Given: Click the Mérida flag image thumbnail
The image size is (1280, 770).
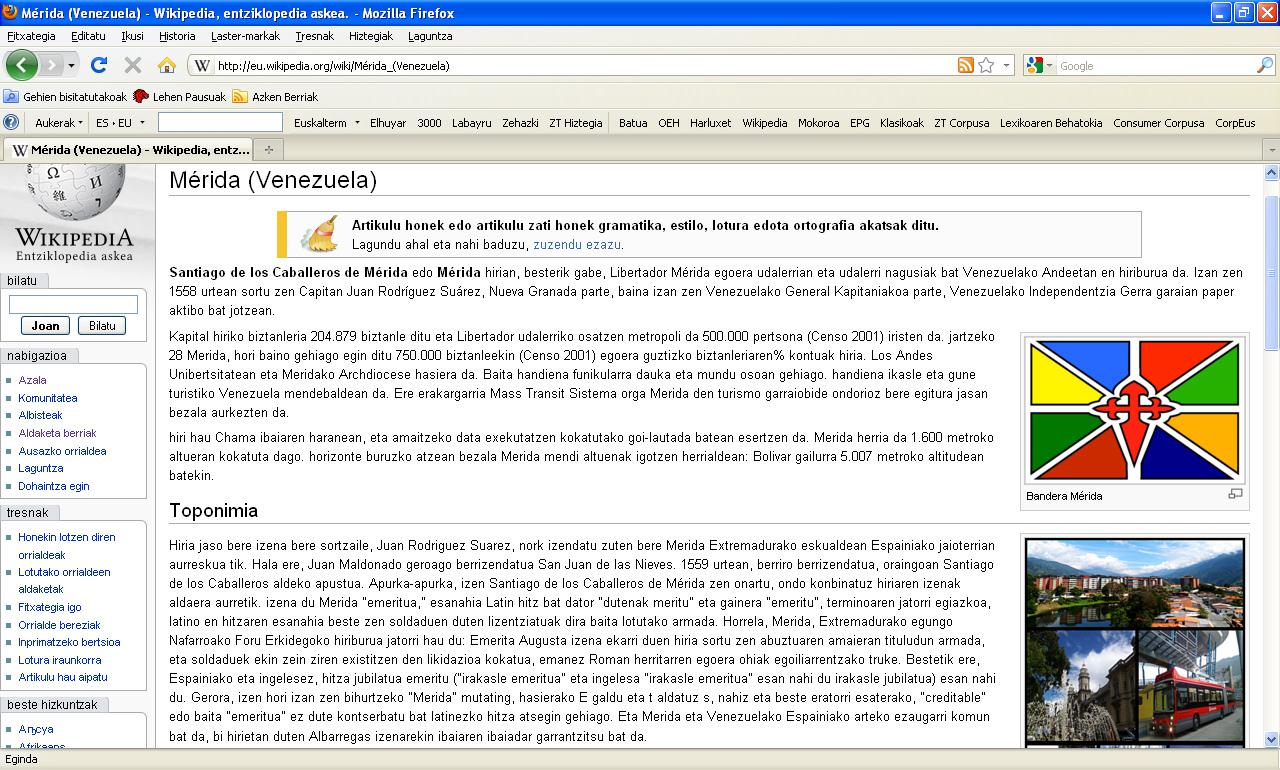Looking at the screenshot, I should (1135, 410).
